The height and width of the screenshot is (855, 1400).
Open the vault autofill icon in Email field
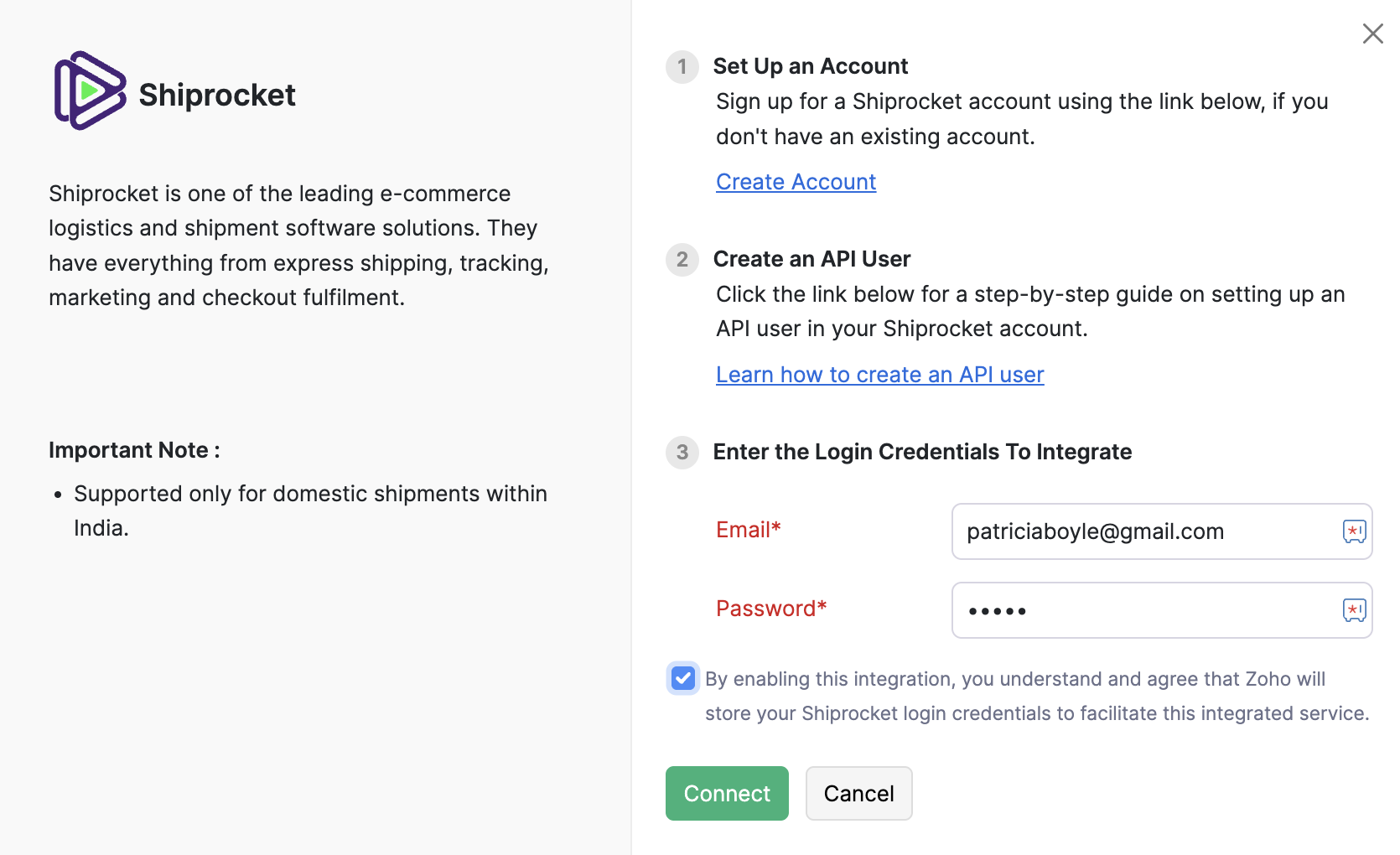[x=1353, y=531]
